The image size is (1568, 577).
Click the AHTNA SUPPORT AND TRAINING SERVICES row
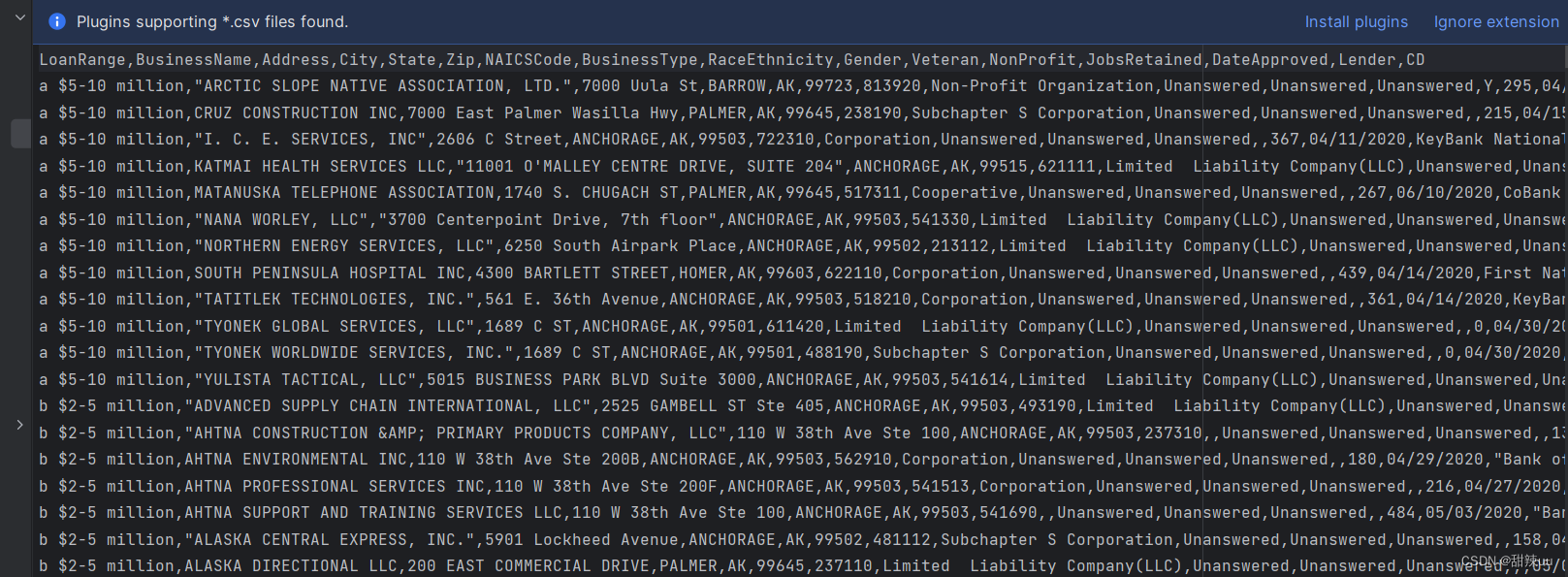click(803, 513)
